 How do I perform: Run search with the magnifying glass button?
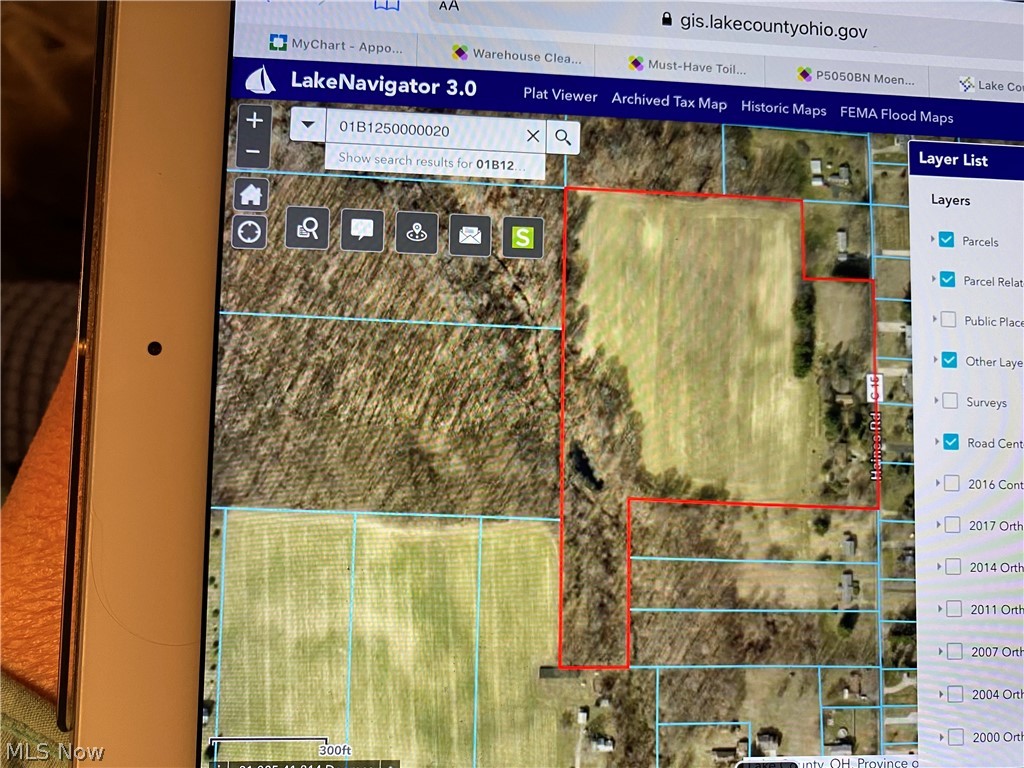[x=563, y=137]
